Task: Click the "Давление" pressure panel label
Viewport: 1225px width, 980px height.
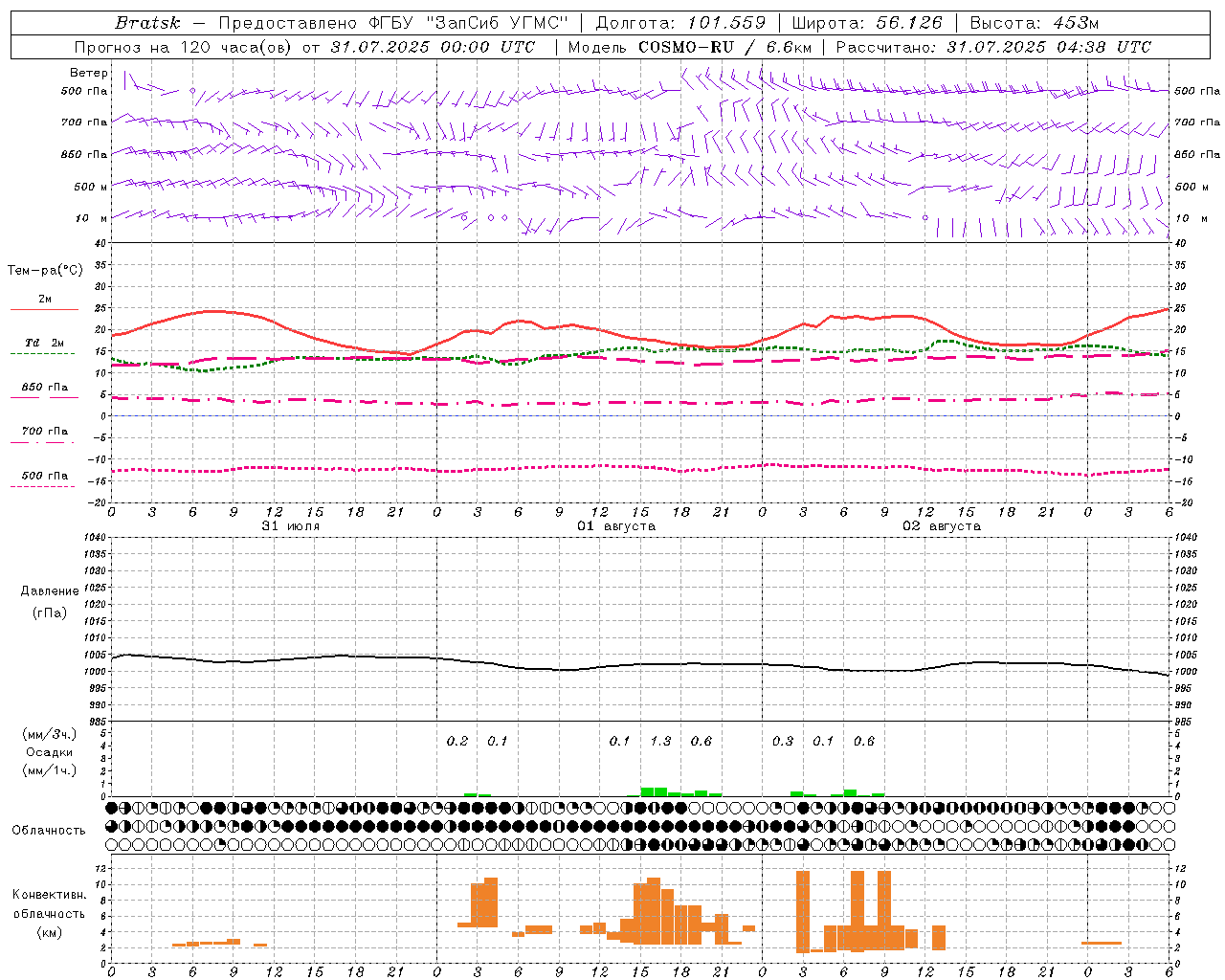Action: (x=50, y=591)
